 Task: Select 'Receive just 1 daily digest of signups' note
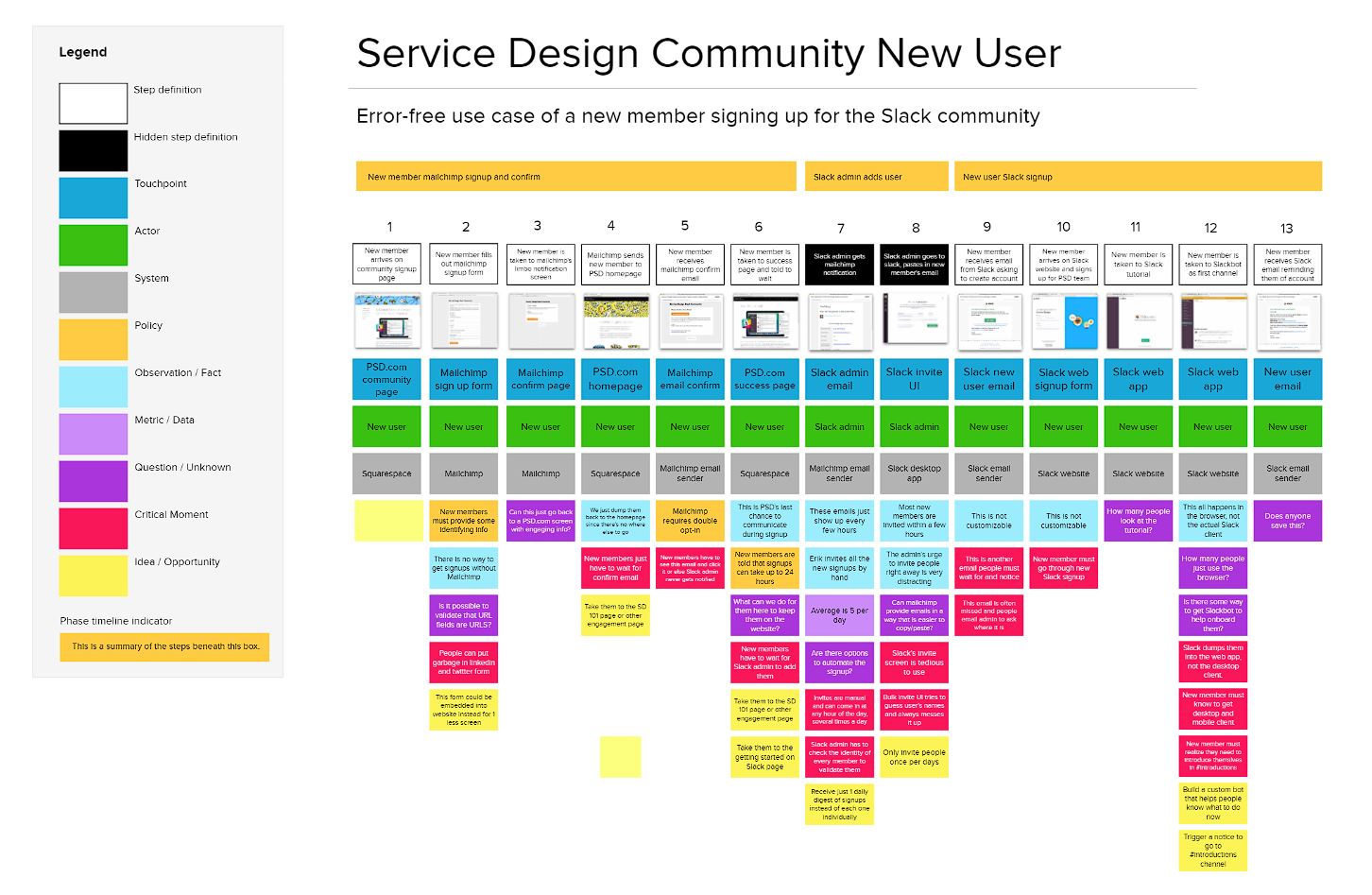[x=840, y=804]
